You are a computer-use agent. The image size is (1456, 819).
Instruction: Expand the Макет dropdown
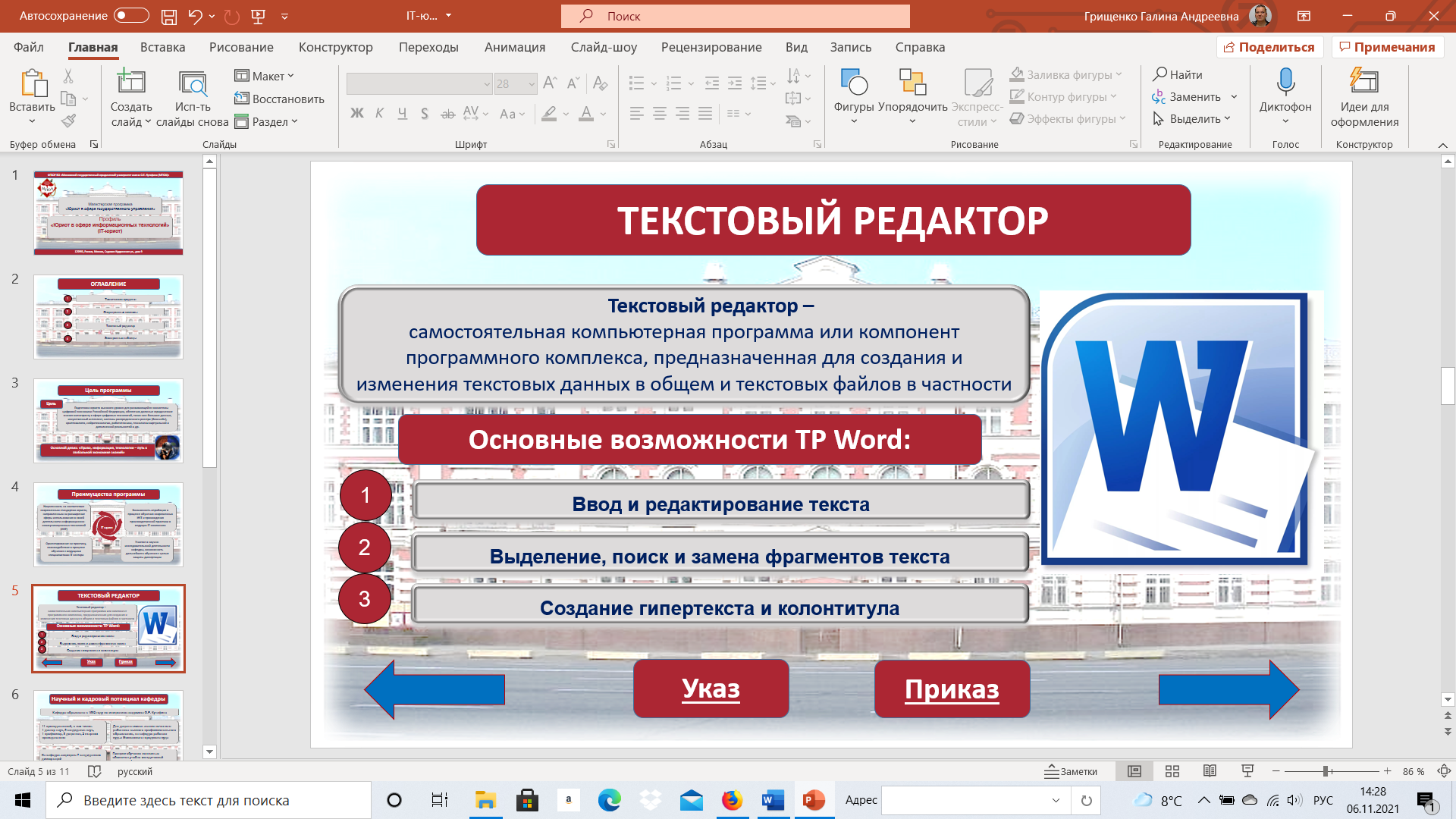[264, 76]
